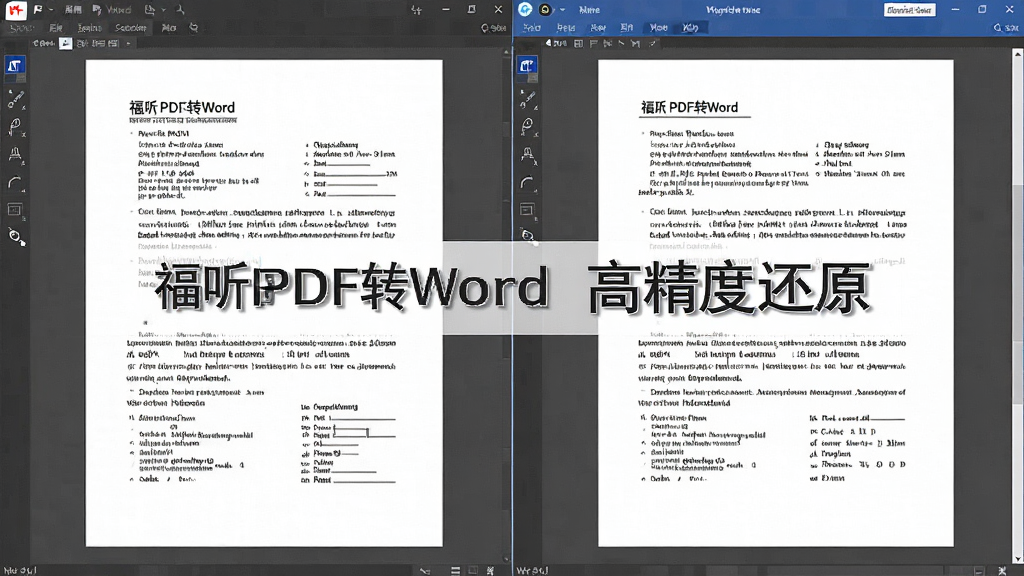Open the highlighted fifth tab in right window ribbon
The width and height of the screenshot is (1024, 576).
(658, 27)
